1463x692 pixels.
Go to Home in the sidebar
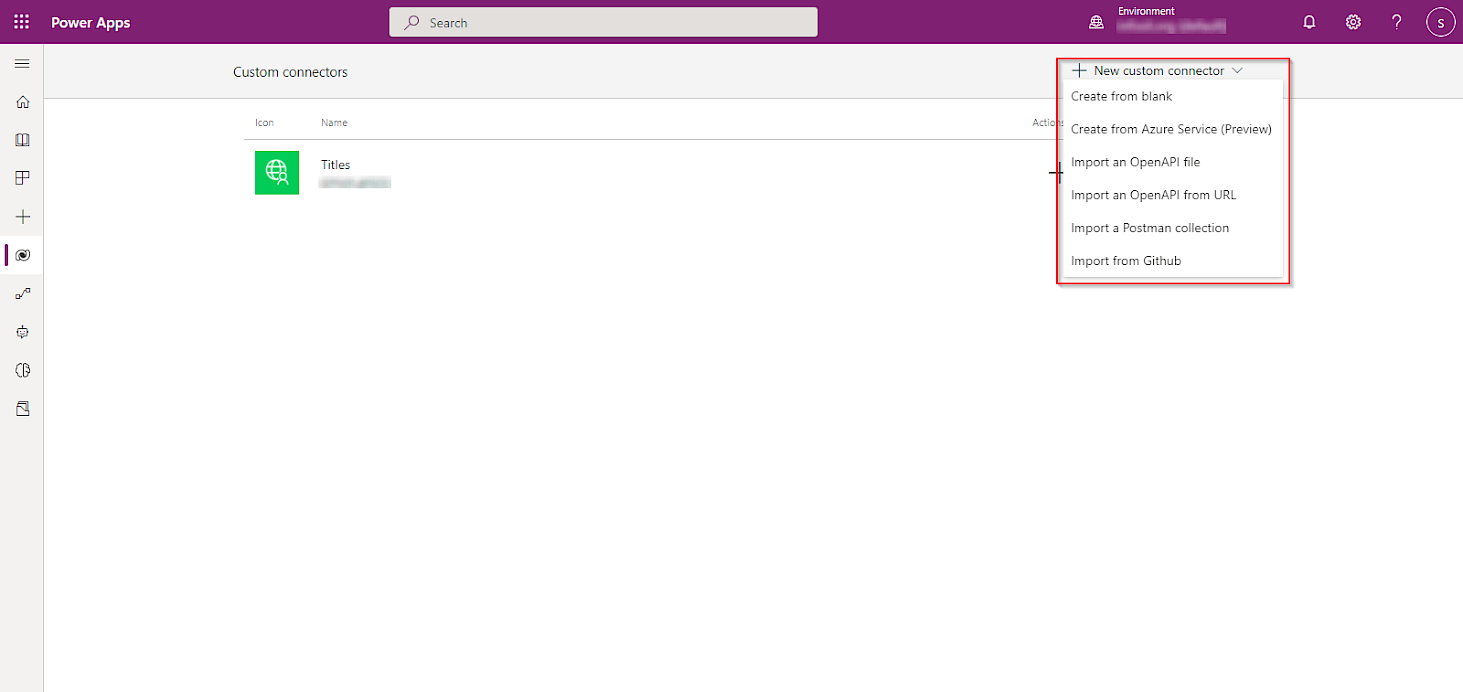click(23, 102)
